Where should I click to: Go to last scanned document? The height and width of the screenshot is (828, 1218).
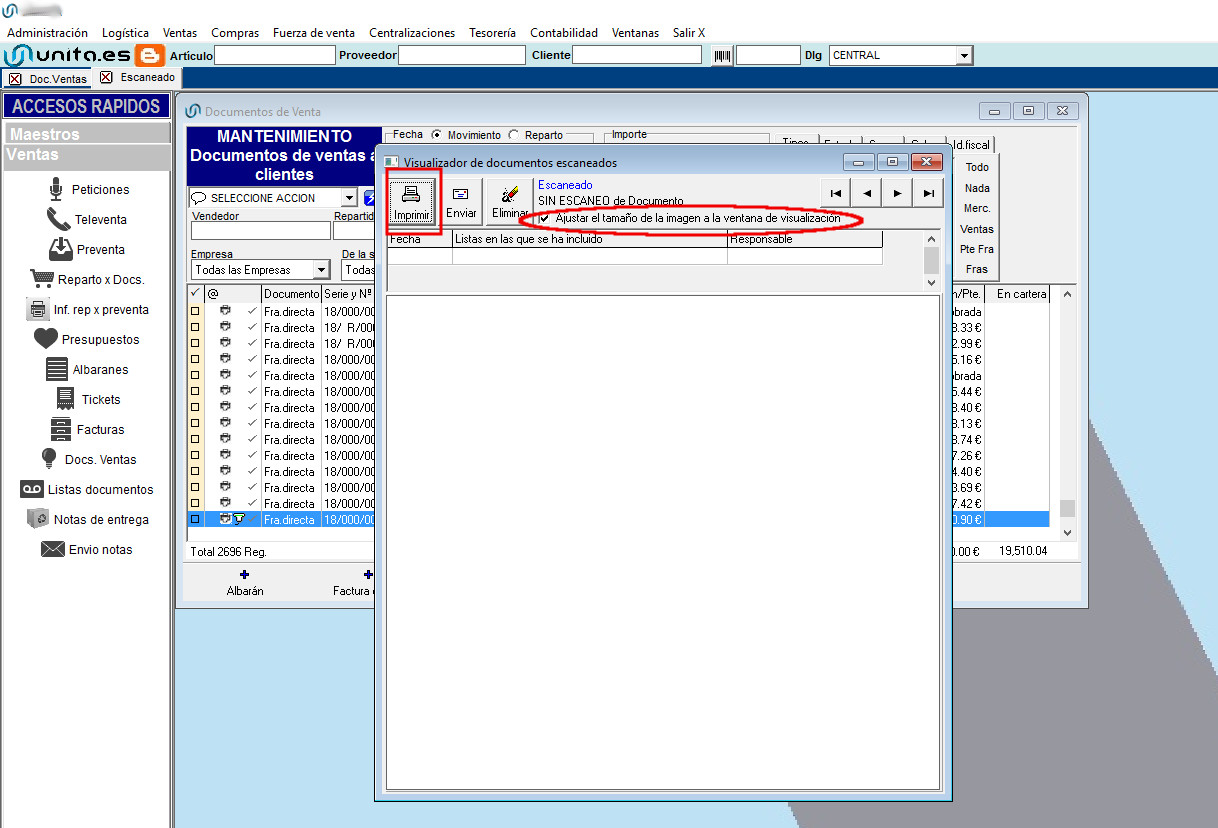[928, 193]
